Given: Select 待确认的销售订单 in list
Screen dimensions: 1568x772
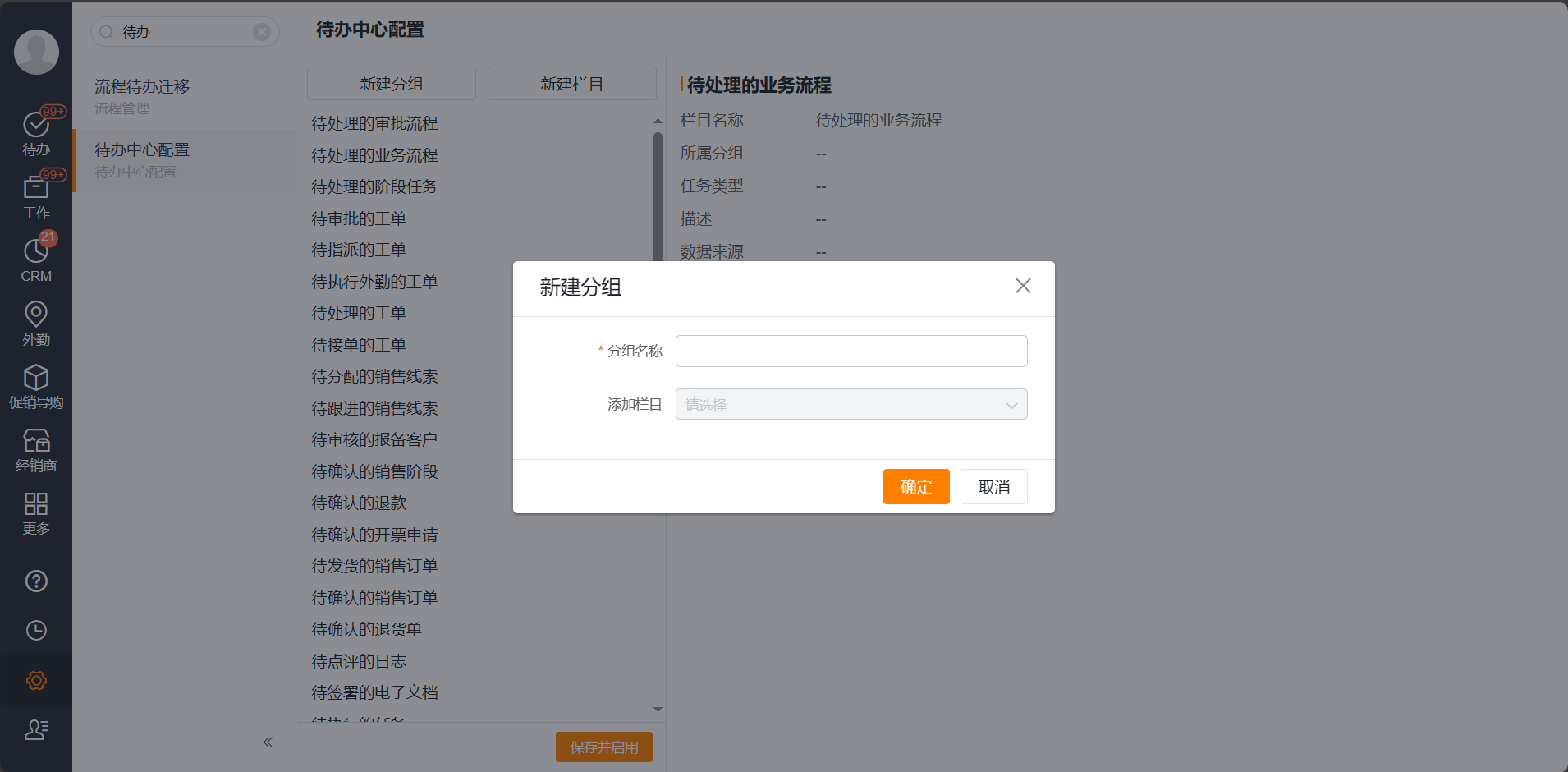Looking at the screenshot, I should point(374,598).
